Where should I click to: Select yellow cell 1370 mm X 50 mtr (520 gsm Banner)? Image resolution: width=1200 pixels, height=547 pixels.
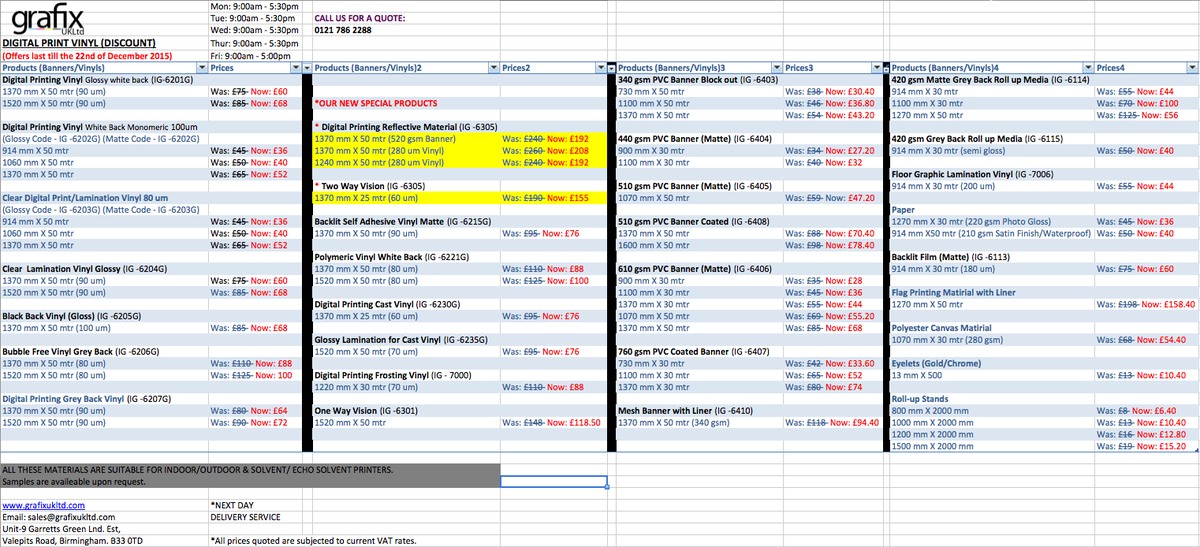click(405, 140)
